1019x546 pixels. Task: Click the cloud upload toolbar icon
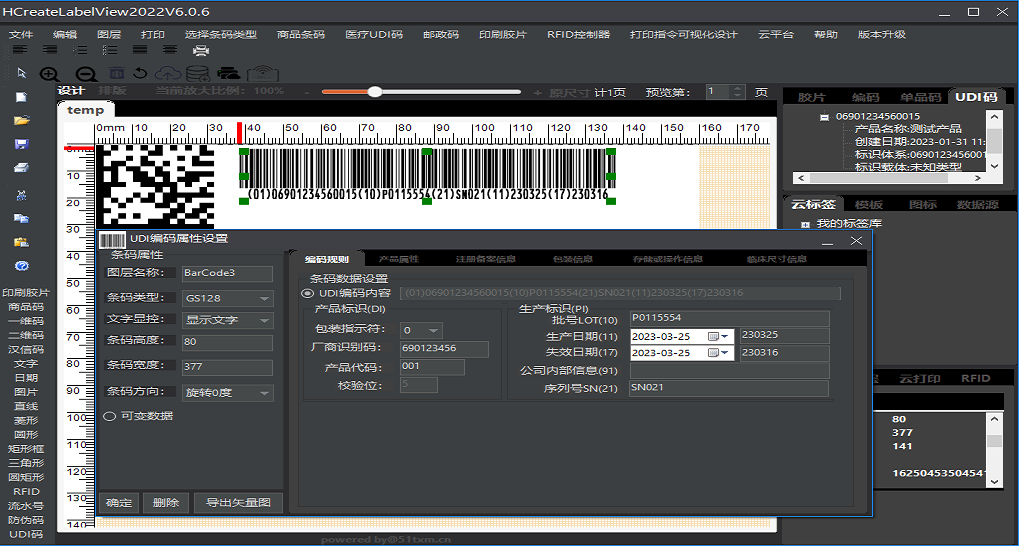(168, 73)
